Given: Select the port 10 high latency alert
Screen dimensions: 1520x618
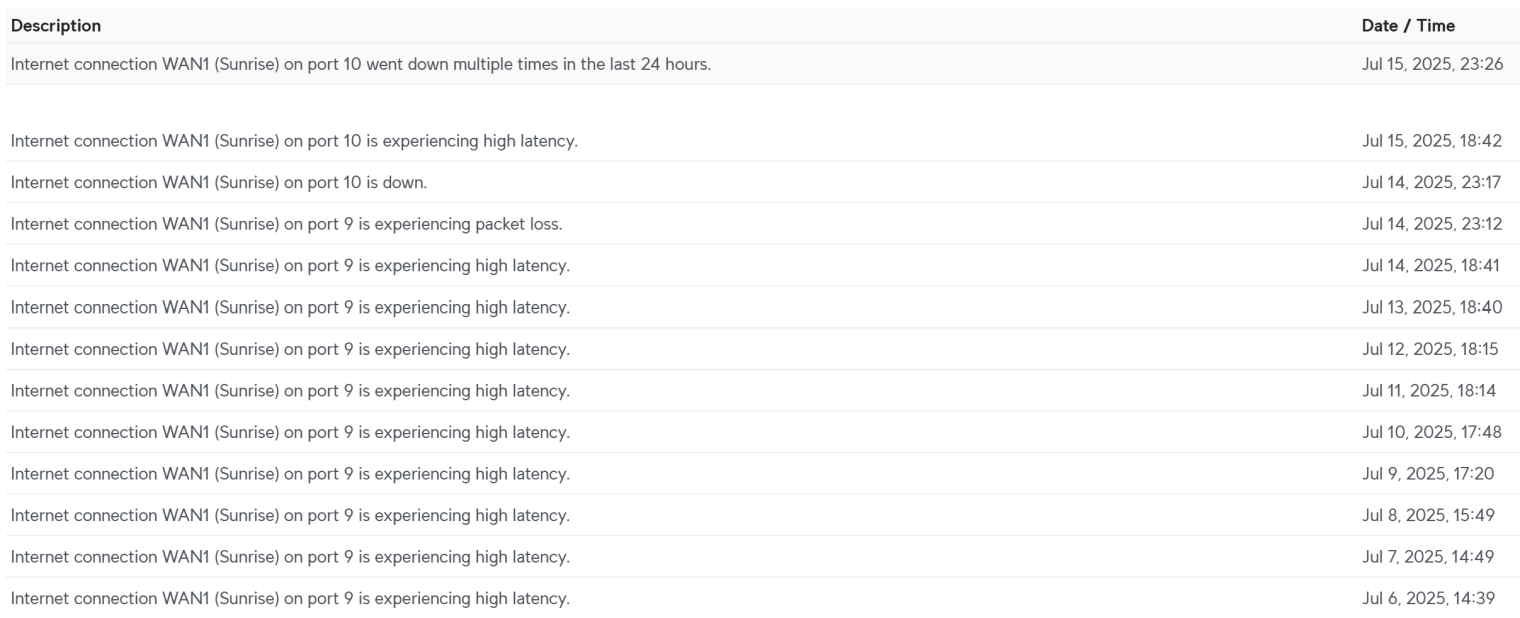Looking at the screenshot, I should [x=294, y=141].
